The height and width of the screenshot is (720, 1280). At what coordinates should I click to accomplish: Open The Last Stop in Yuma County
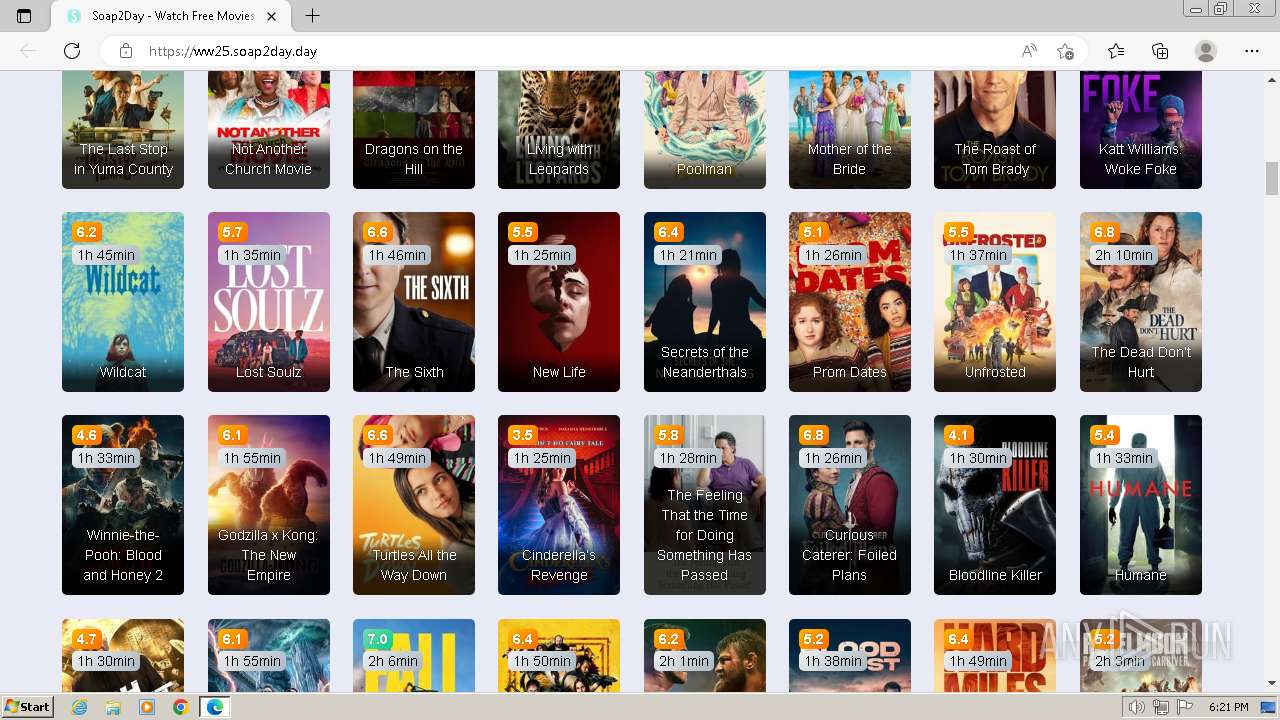coord(123,130)
